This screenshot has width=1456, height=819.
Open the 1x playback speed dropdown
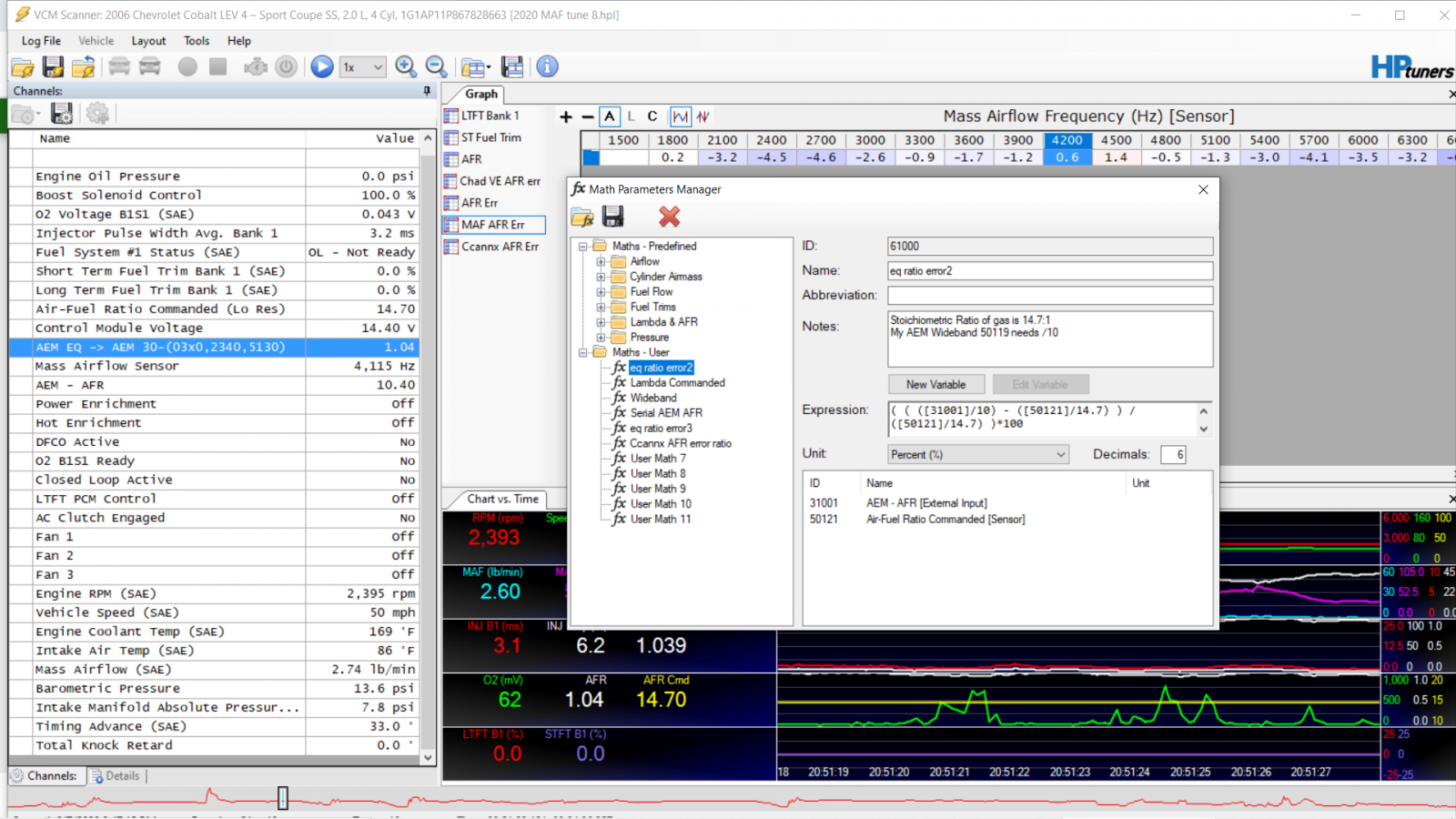[363, 66]
